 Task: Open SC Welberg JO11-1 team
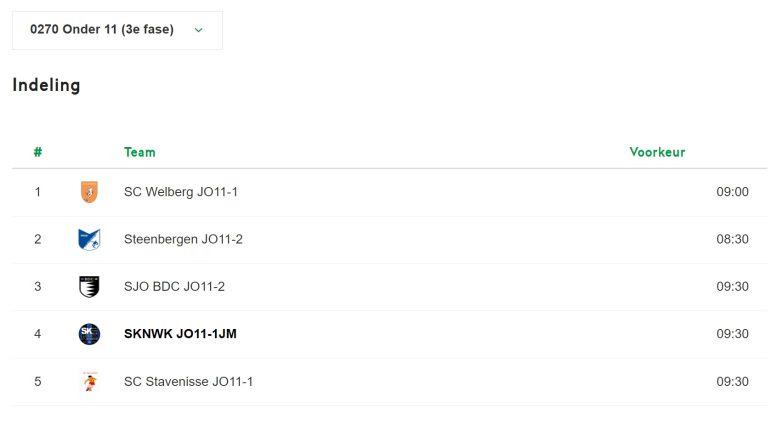pyautogui.click(x=181, y=192)
